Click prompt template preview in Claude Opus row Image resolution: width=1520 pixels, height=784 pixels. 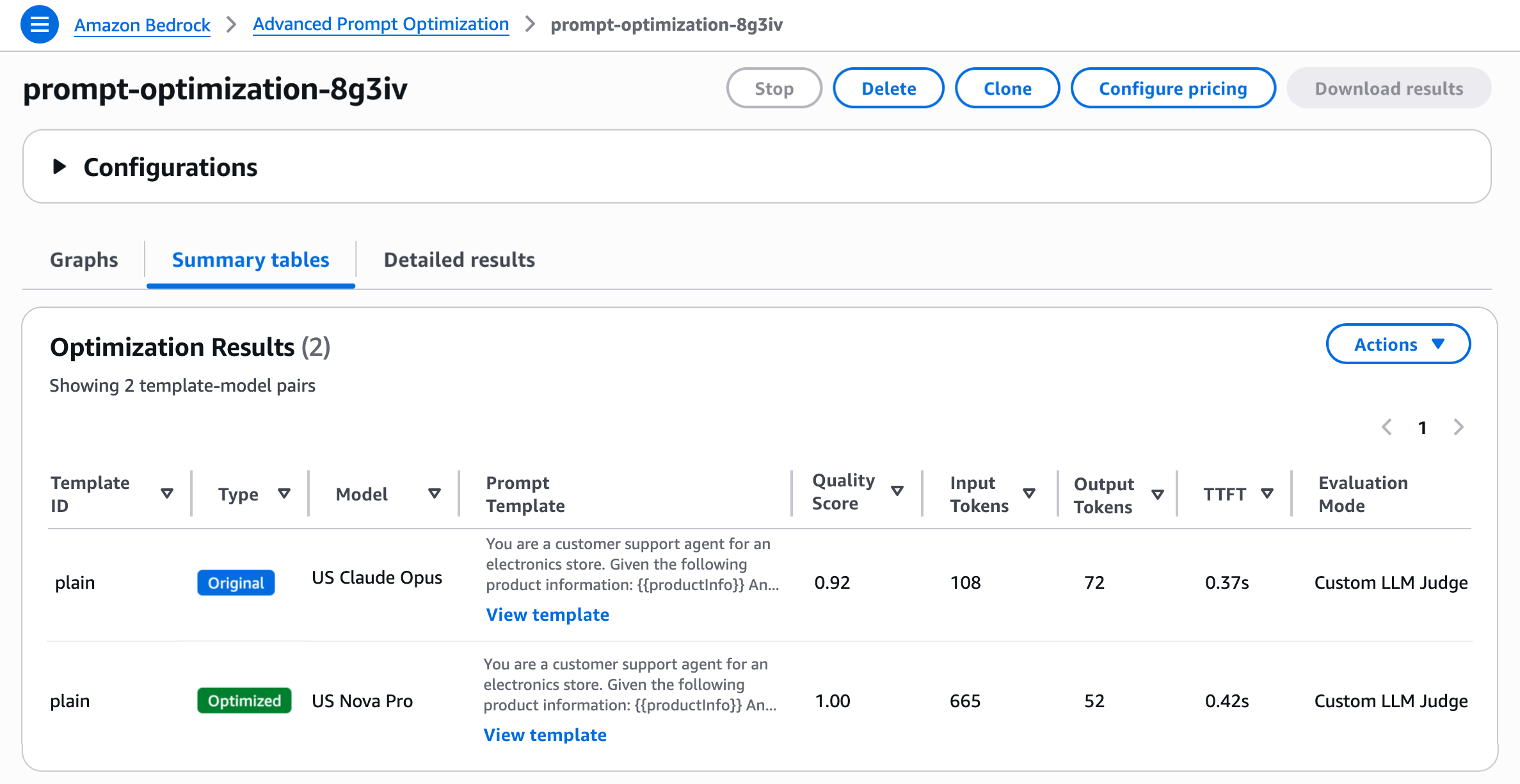click(632, 564)
